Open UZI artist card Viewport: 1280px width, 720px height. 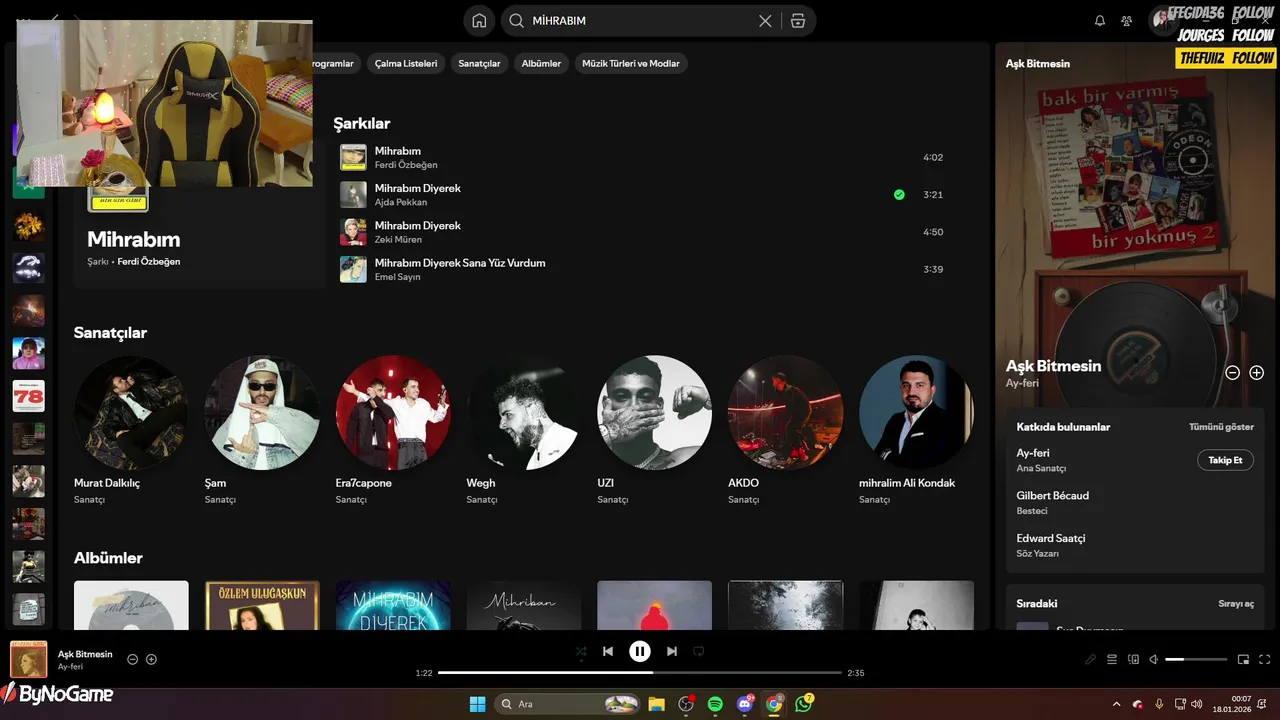point(655,428)
